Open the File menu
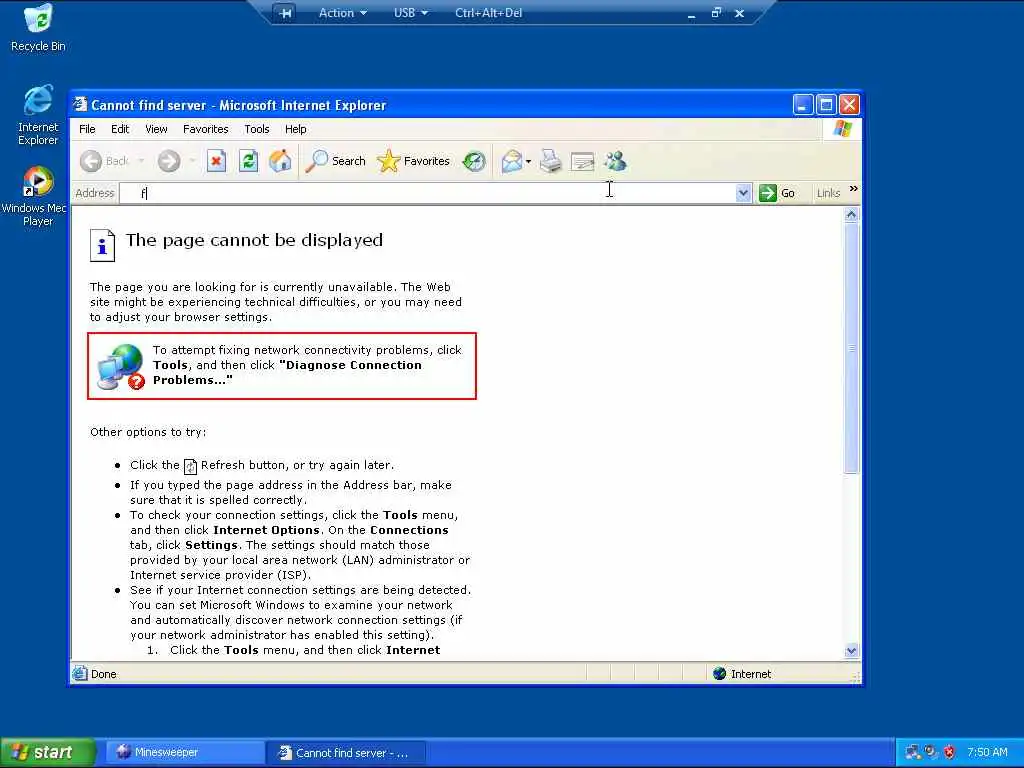The height and width of the screenshot is (768, 1024). (x=87, y=129)
